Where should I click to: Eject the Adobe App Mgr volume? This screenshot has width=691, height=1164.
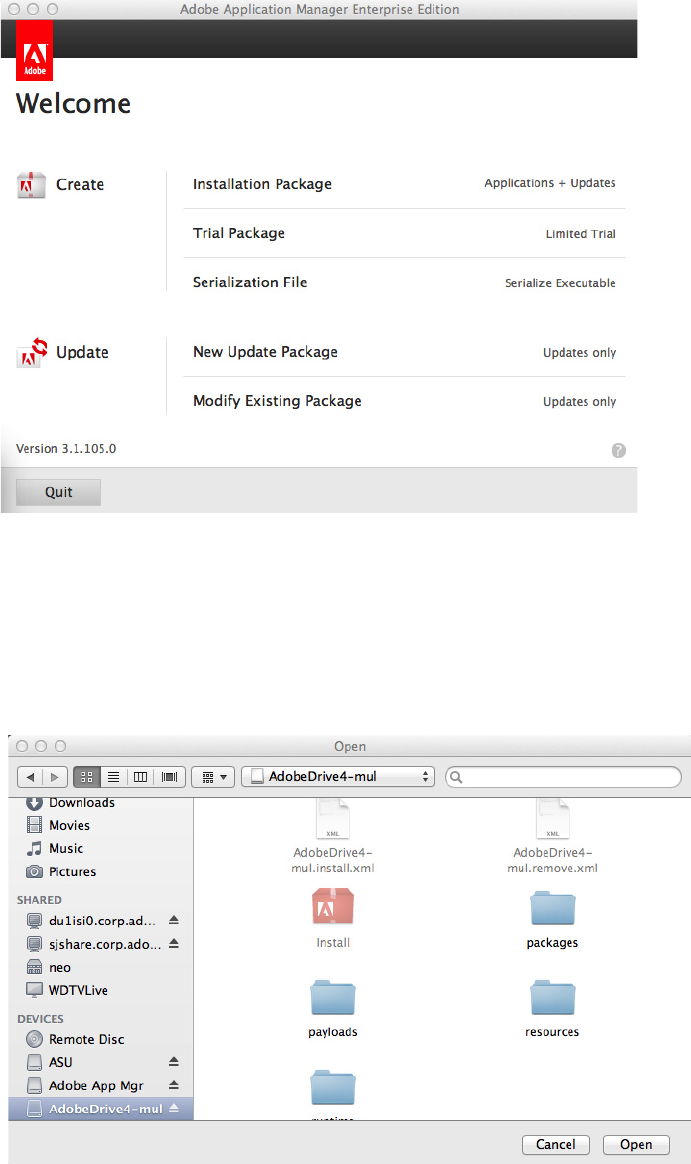(x=174, y=1085)
